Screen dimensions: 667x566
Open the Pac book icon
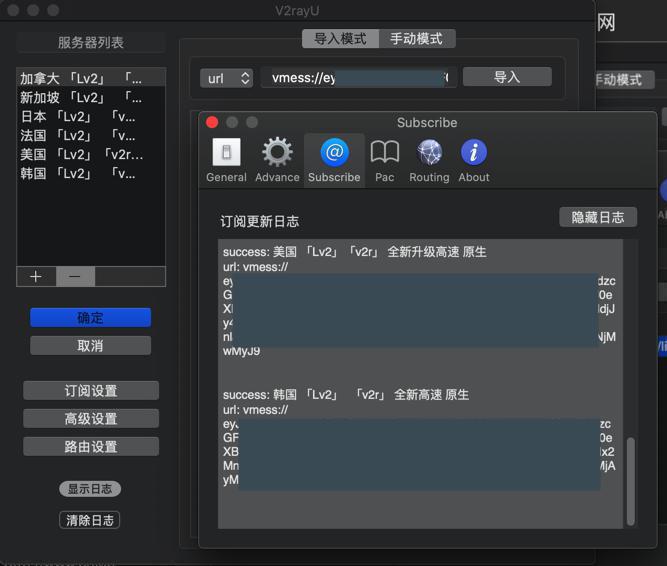pos(385,160)
